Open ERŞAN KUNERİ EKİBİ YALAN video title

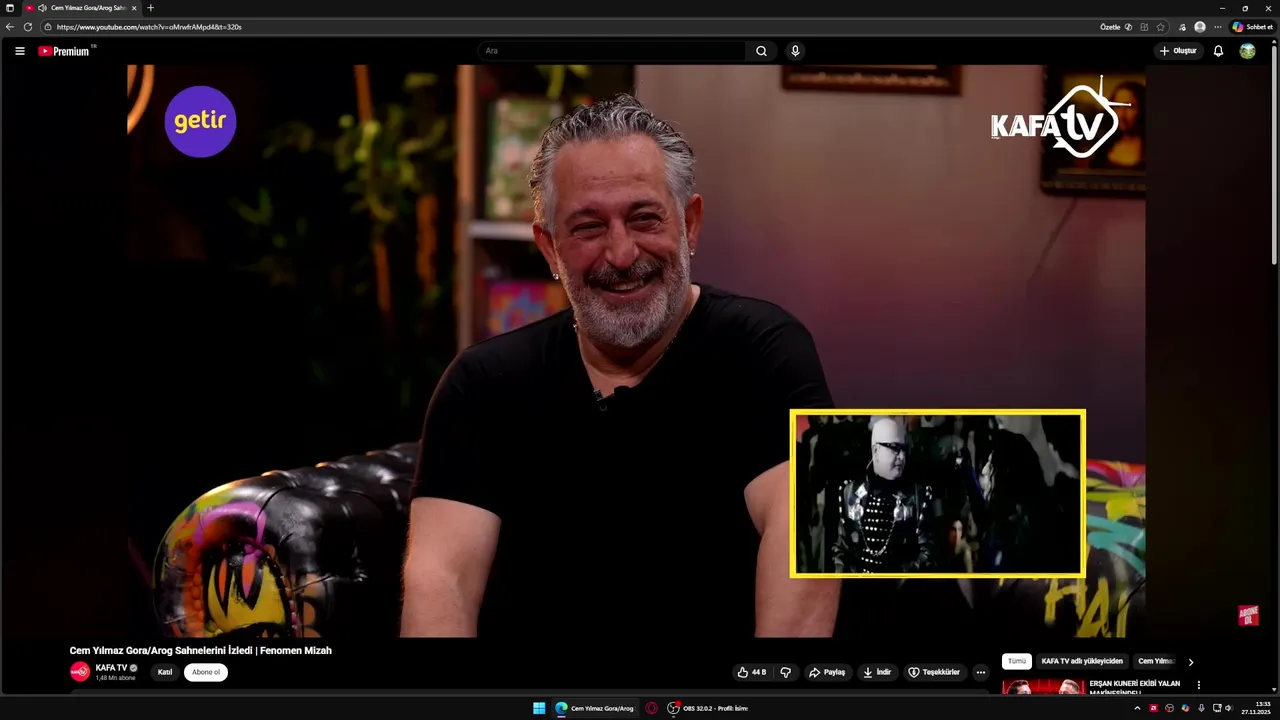click(1135, 687)
